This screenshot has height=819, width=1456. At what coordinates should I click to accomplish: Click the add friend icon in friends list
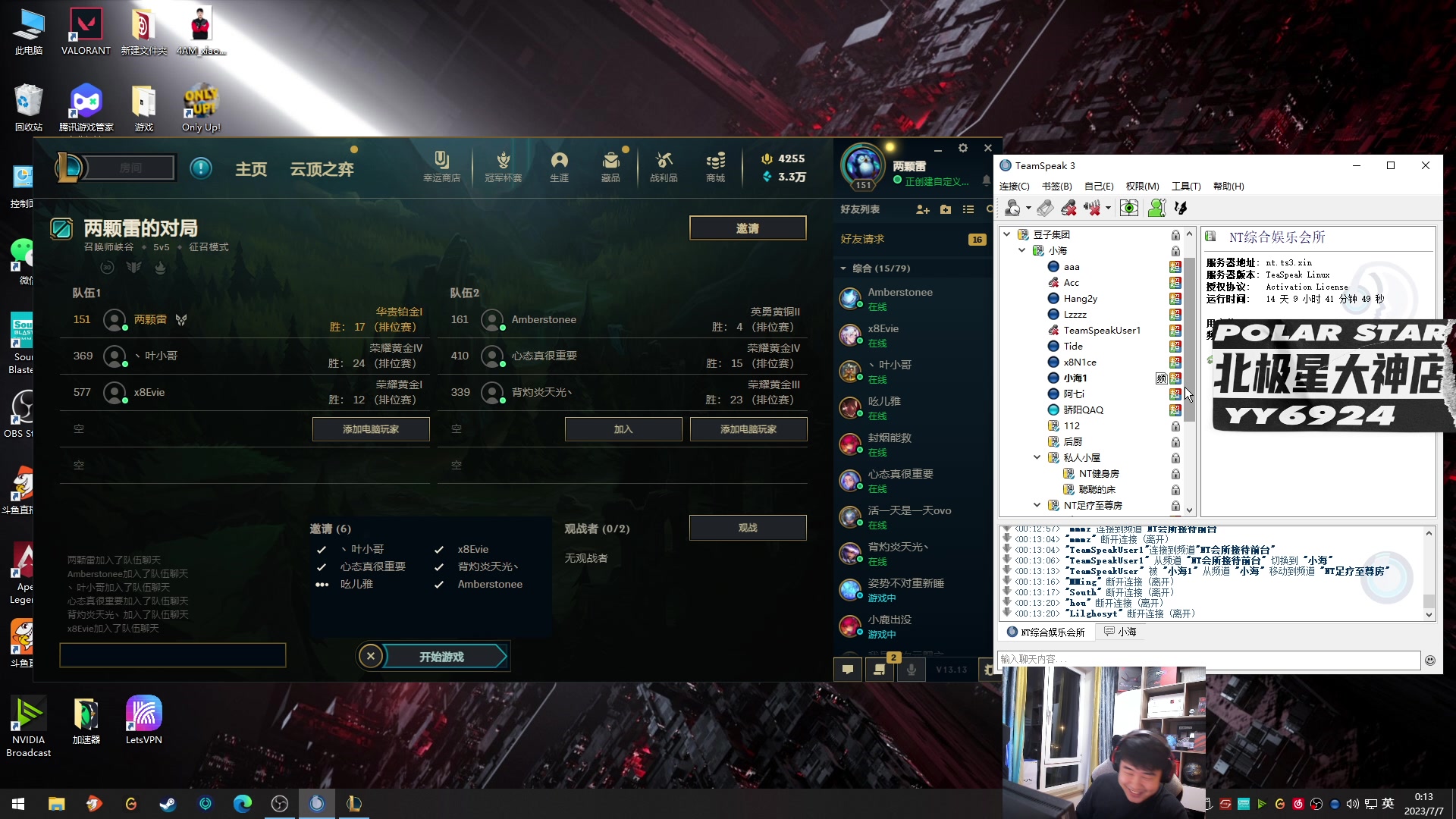pyautogui.click(x=922, y=209)
